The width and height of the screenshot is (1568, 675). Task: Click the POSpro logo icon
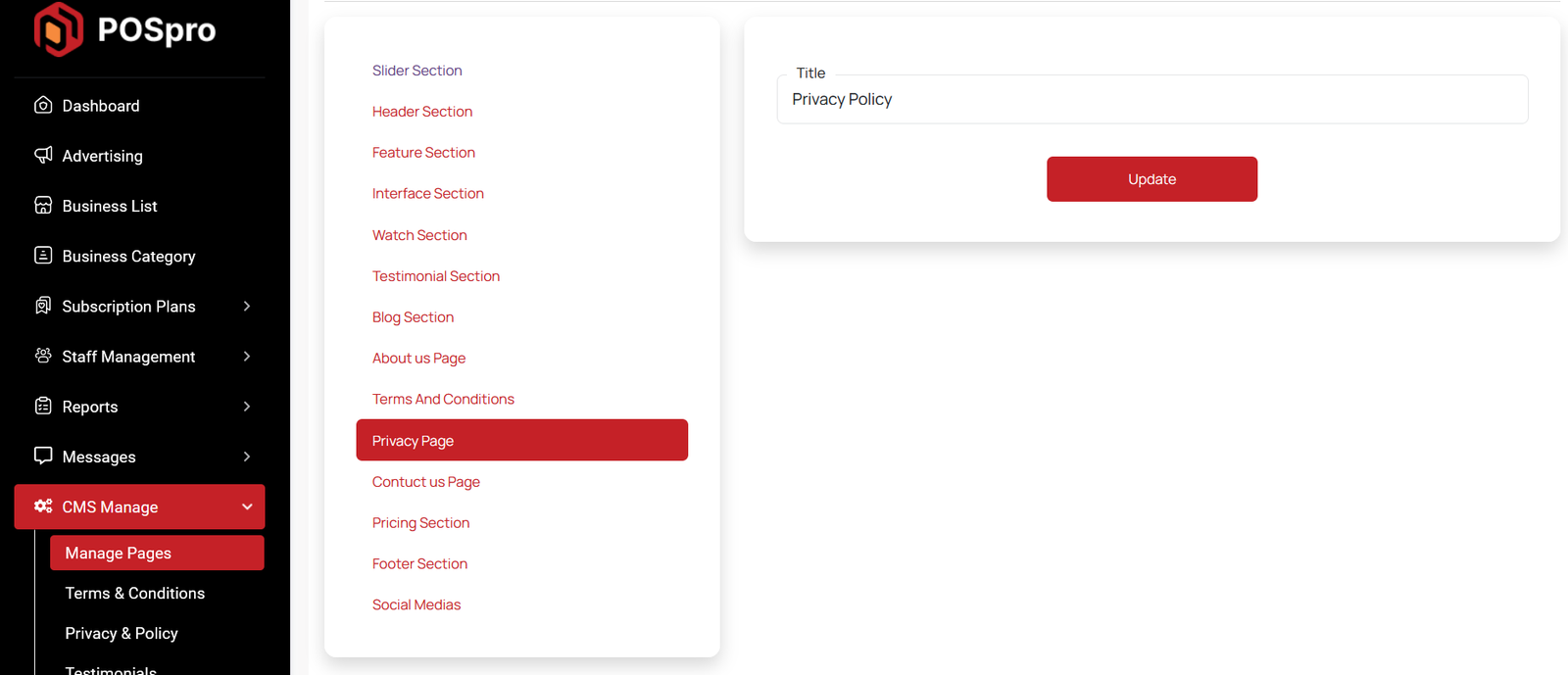coord(58,29)
